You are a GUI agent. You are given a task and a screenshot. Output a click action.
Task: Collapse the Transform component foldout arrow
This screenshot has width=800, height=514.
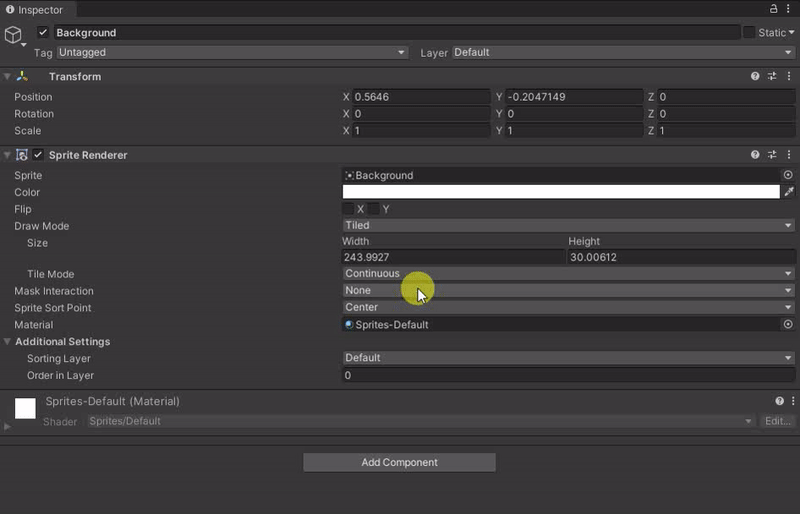pyautogui.click(x=7, y=76)
